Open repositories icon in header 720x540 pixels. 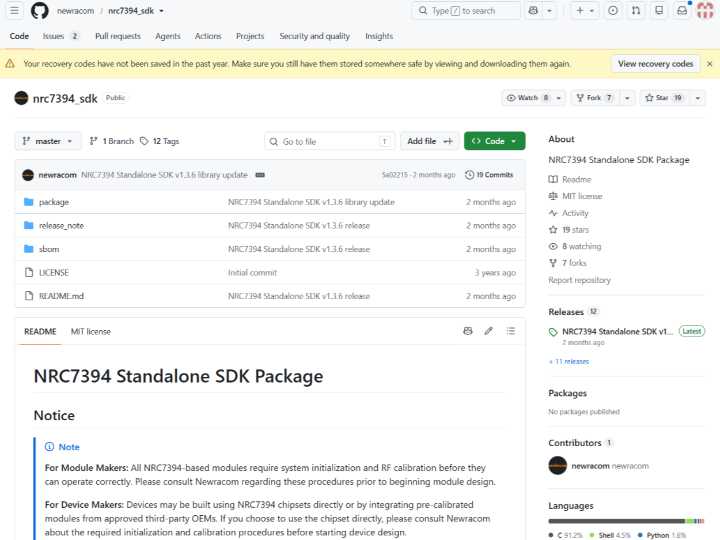[659, 10]
